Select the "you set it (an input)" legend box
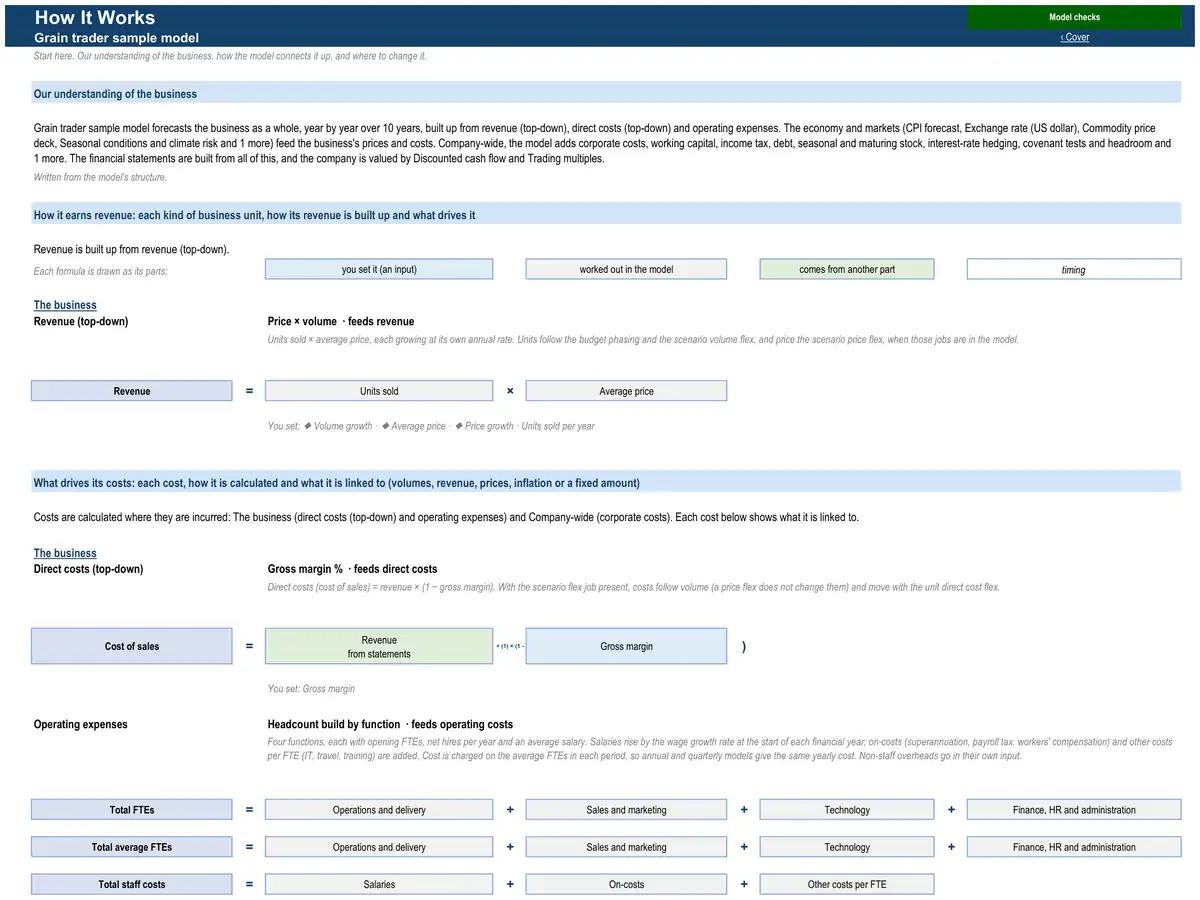Viewport: 1200px width, 900px height. tap(379, 269)
